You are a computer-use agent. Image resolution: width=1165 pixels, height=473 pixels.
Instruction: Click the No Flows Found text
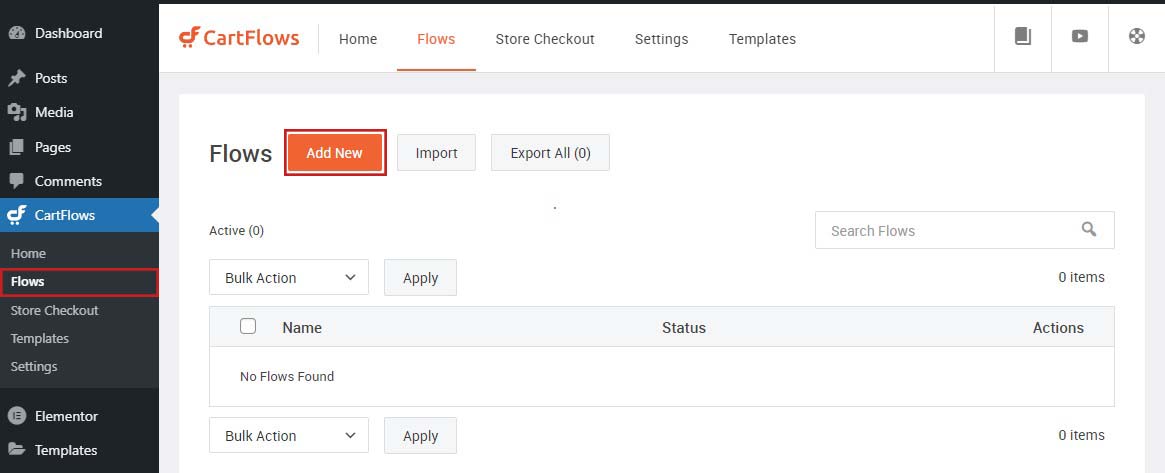(287, 376)
